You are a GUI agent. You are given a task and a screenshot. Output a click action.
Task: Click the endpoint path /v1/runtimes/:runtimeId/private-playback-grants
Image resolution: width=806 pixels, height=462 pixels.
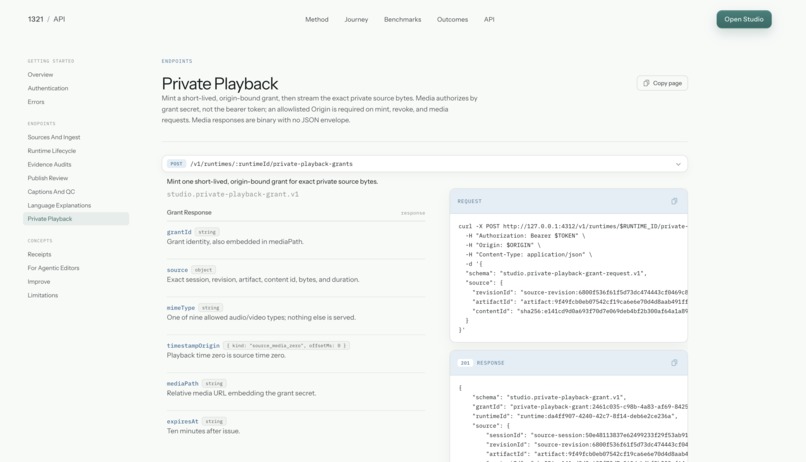[271, 164]
